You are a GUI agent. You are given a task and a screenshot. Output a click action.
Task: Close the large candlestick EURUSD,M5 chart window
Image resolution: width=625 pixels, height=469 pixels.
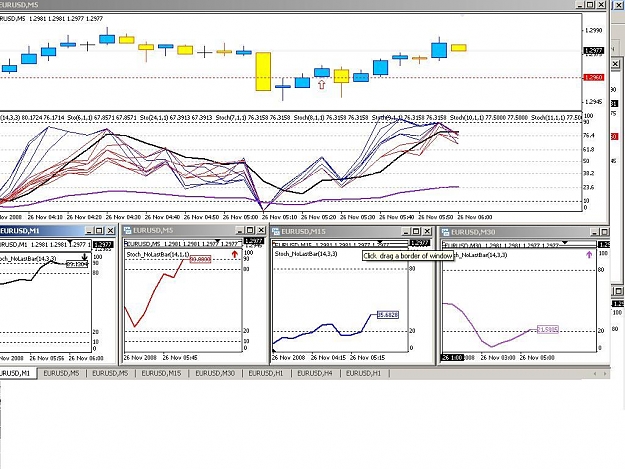point(601,5)
